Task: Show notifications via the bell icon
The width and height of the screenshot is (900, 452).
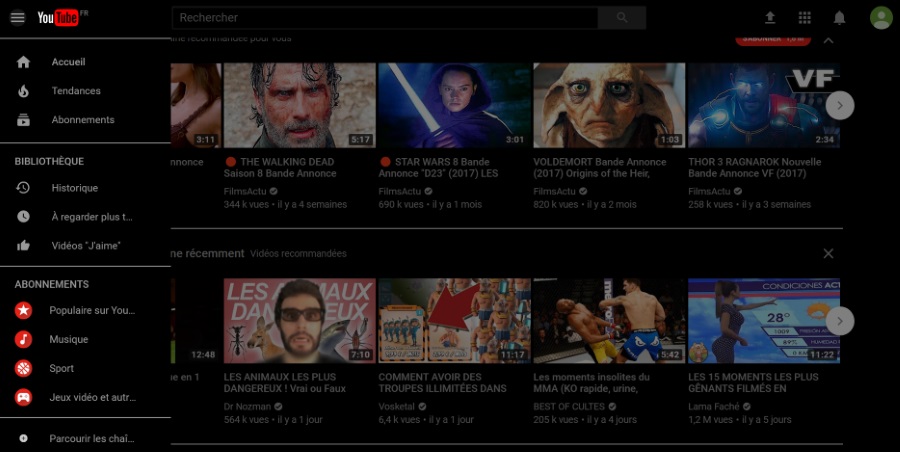Action: [839, 17]
